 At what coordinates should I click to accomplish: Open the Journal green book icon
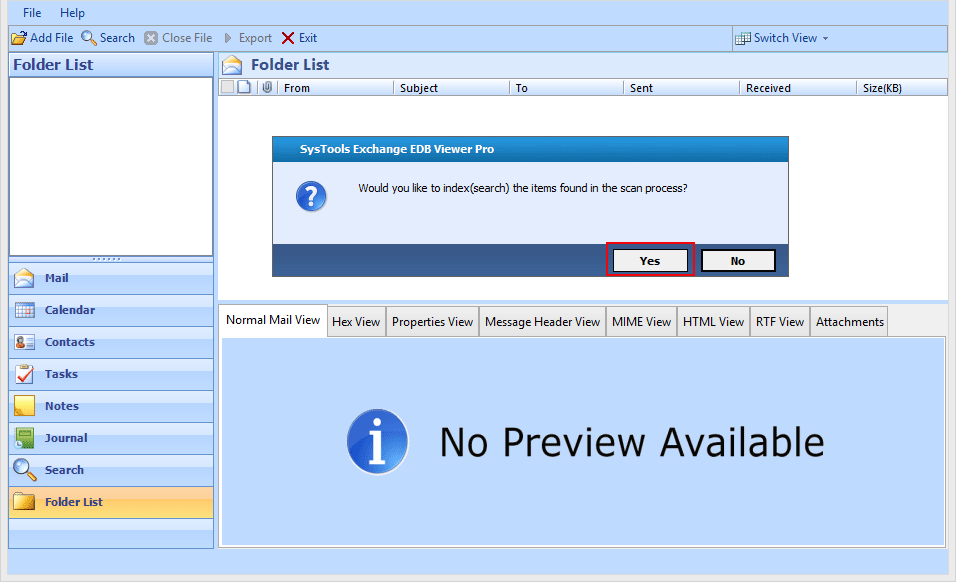pyautogui.click(x=24, y=438)
